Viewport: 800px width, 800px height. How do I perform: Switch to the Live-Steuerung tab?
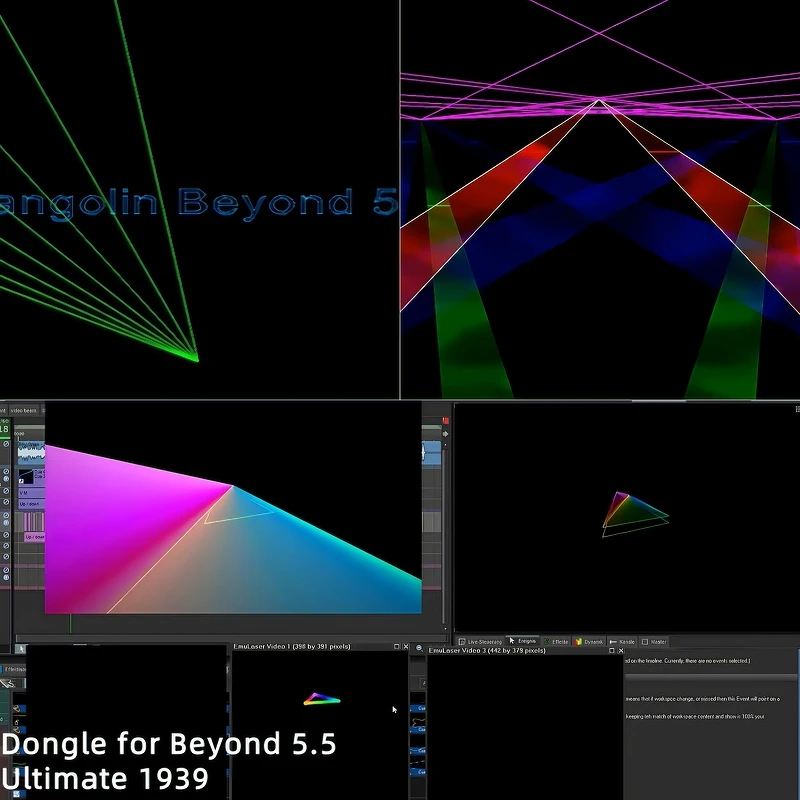pos(483,641)
